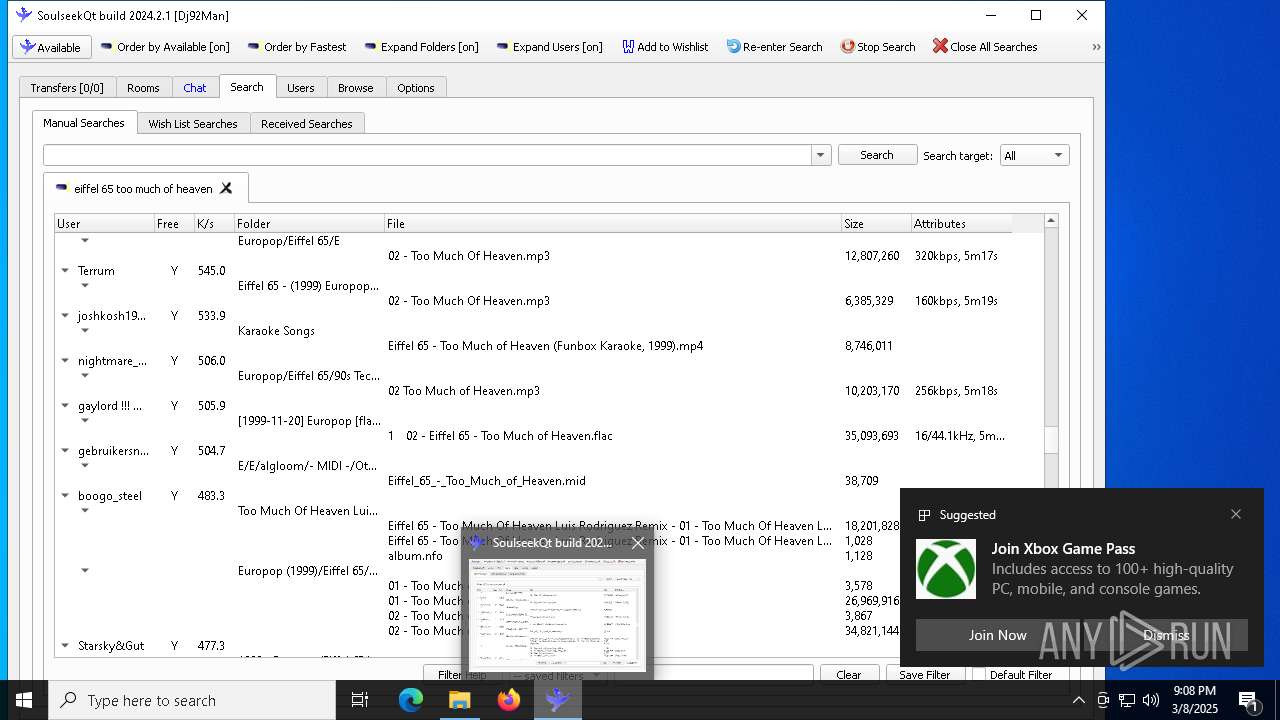
Task: Collapse the Terrum user row
Action: click(x=65, y=271)
